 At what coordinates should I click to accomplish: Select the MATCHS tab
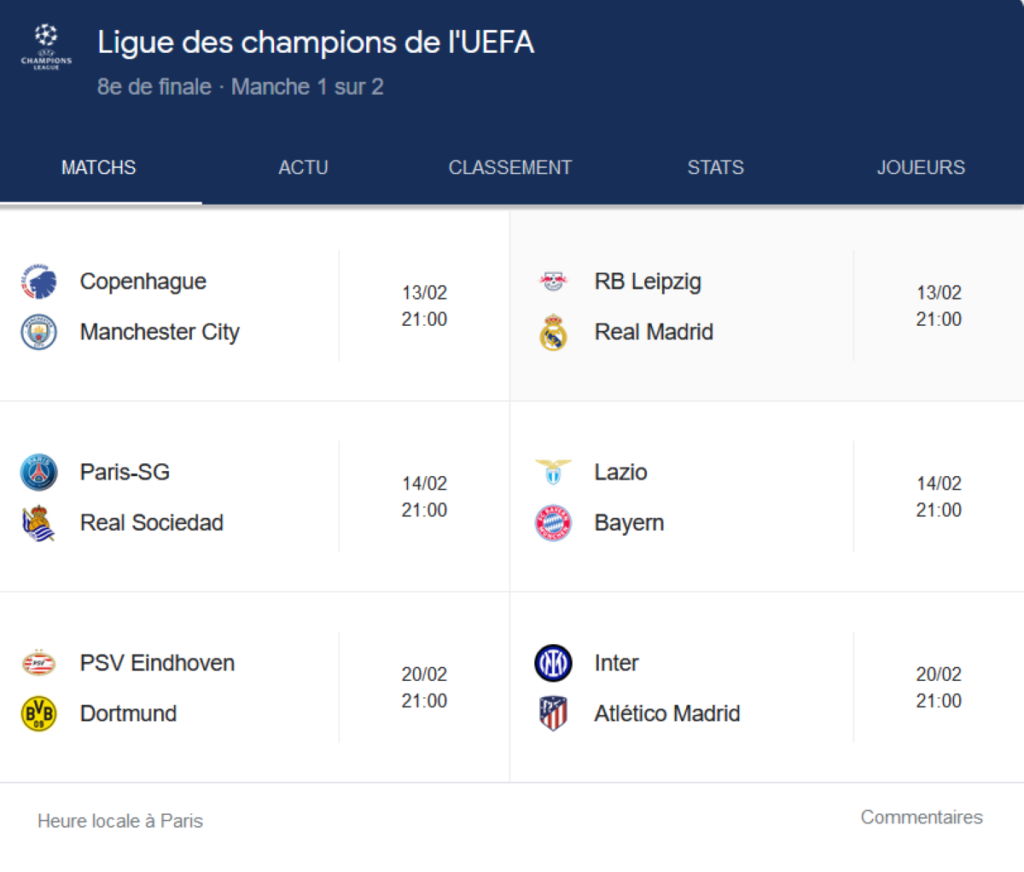[x=98, y=167]
